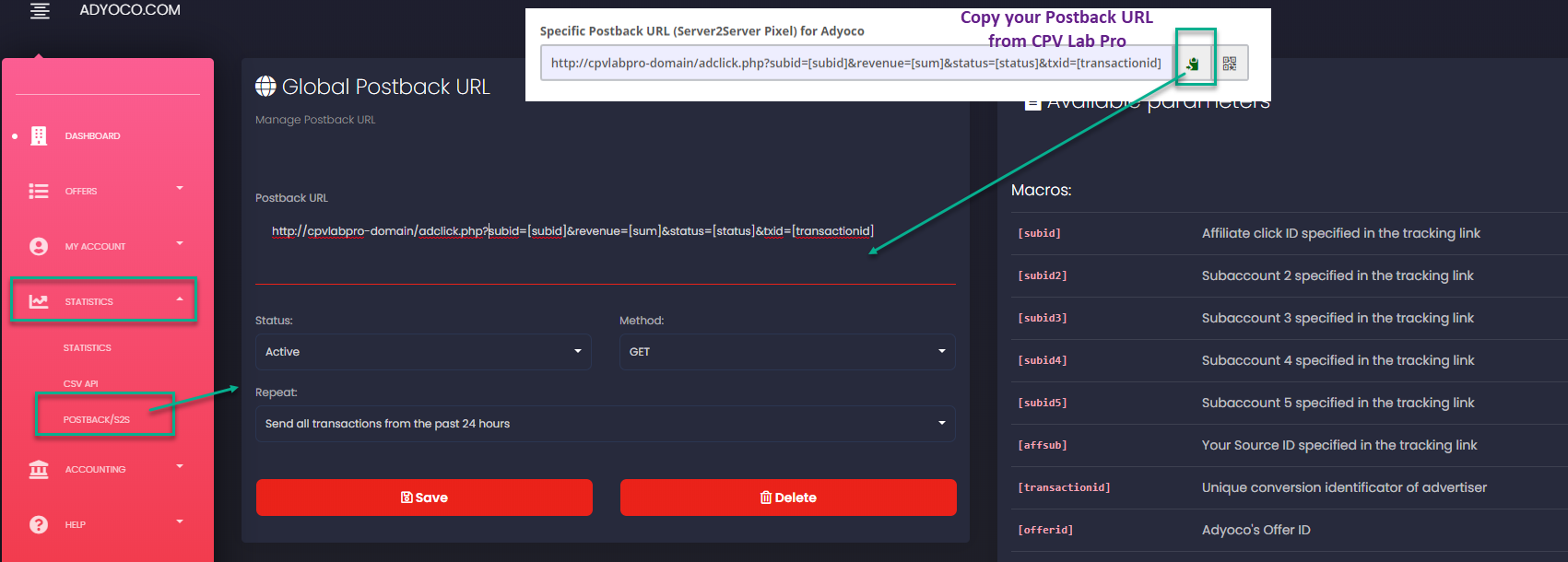Click the Help question mark icon
Screen dimensions: 1568x562
point(39,524)
